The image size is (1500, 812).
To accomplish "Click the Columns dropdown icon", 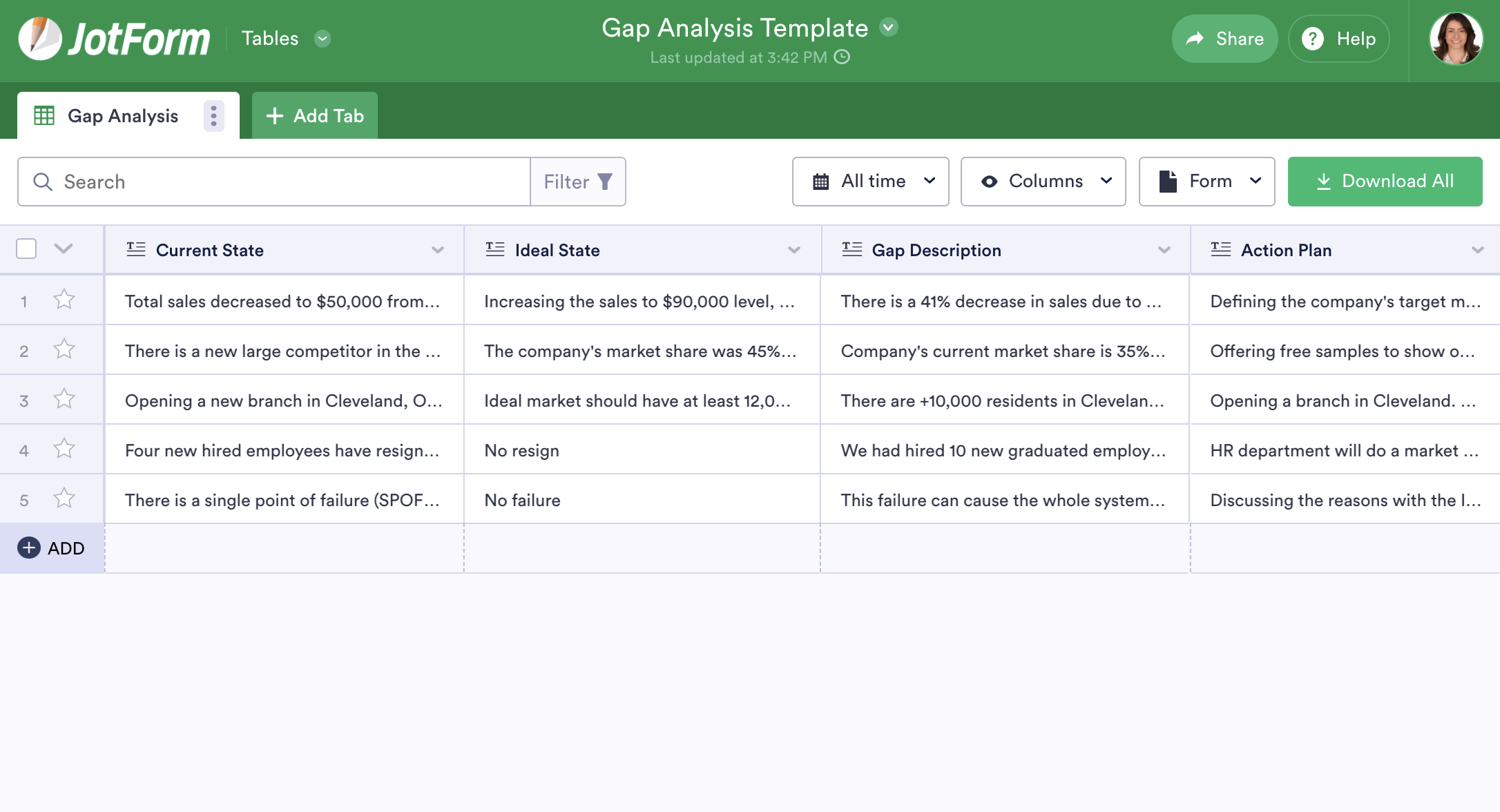I will [1109, 181].
